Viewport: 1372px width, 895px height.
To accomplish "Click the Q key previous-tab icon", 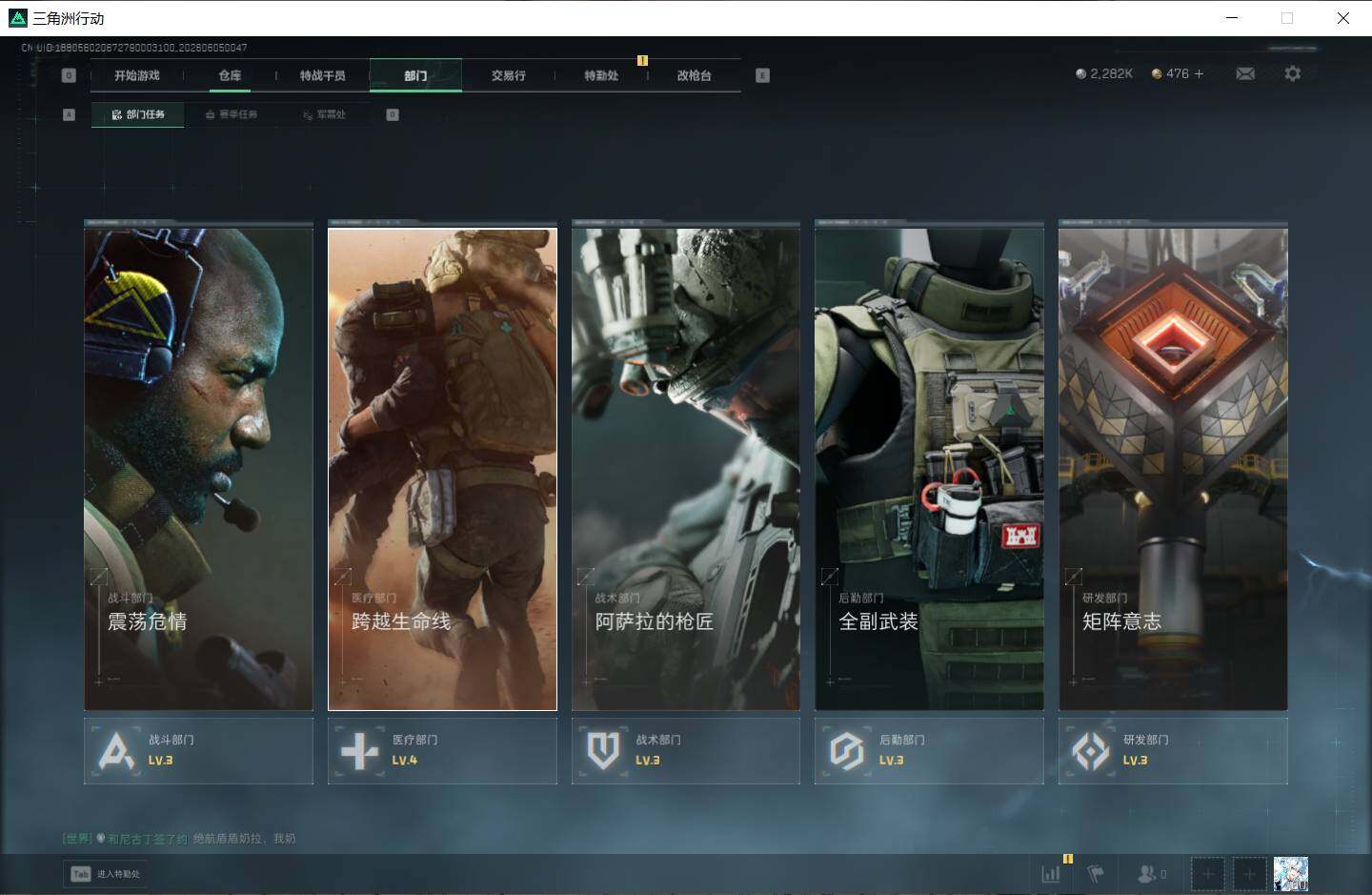I will tap(69, 75).
